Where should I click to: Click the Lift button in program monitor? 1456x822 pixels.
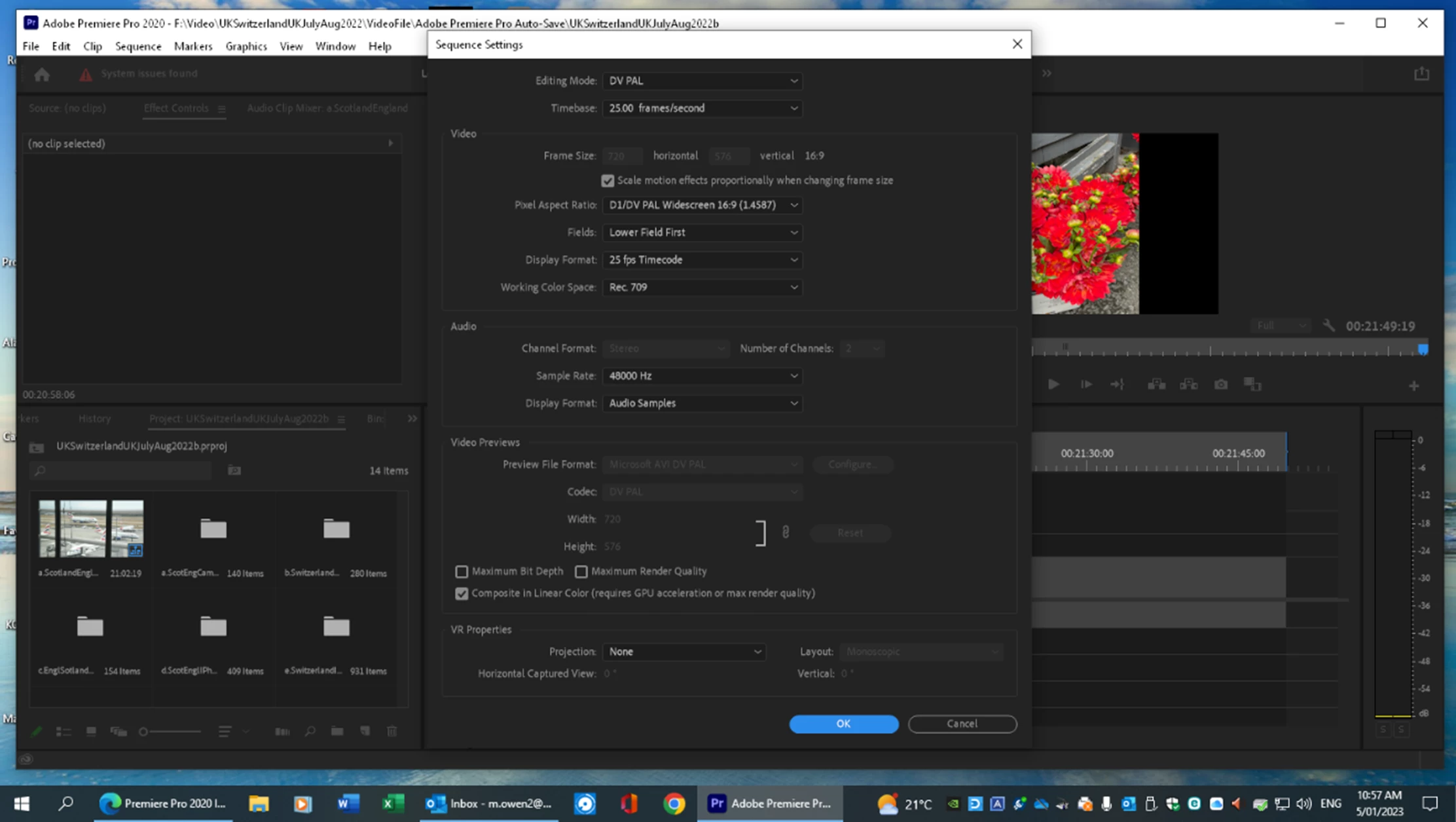1156,384
